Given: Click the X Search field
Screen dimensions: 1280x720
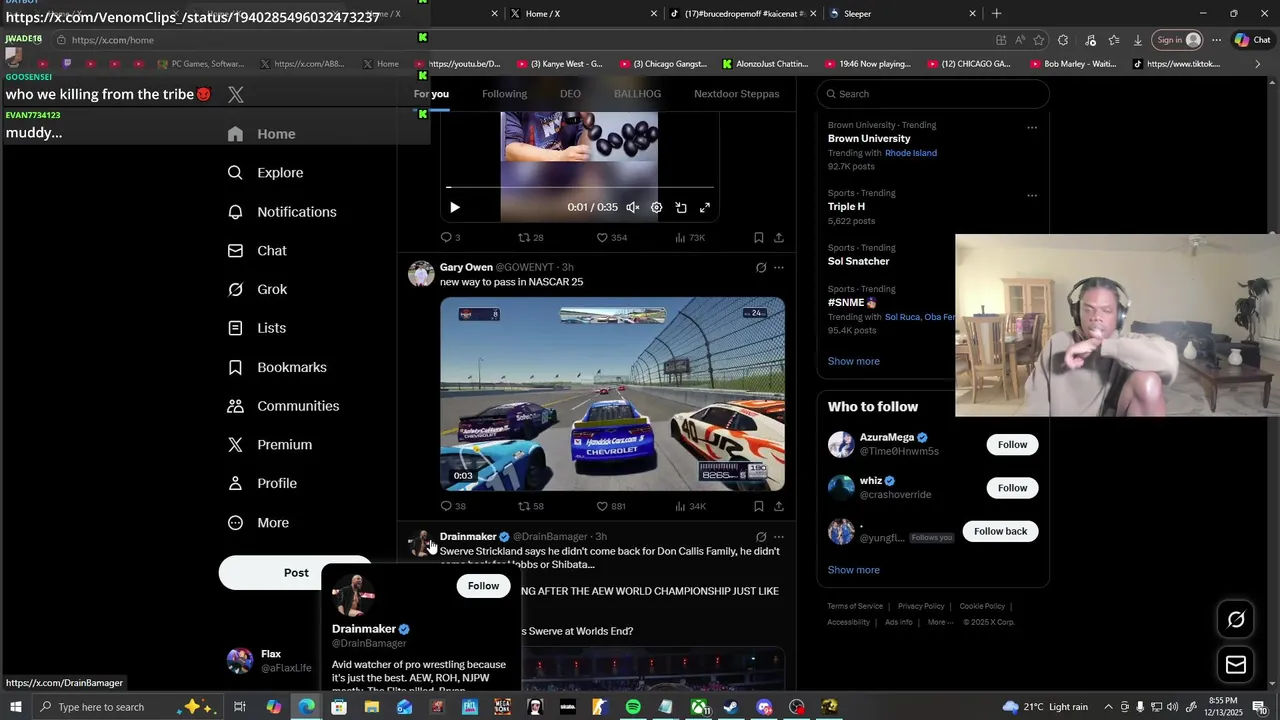Looking at the screenshot, I should coord(933,94).
